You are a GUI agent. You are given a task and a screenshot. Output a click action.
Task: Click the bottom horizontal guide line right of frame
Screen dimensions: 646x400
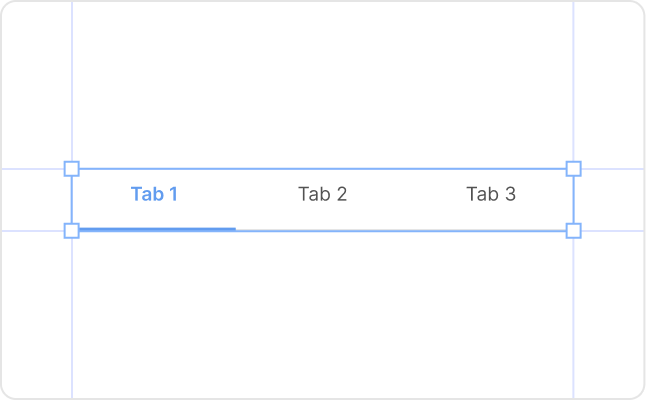pos(610,231)
